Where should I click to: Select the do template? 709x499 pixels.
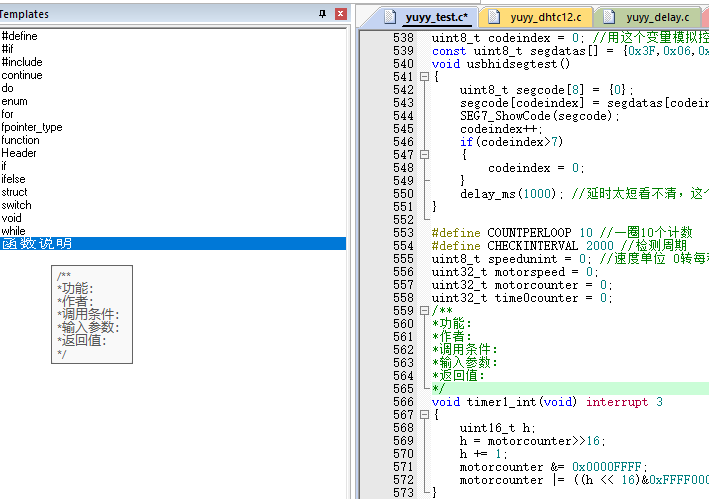173,88
